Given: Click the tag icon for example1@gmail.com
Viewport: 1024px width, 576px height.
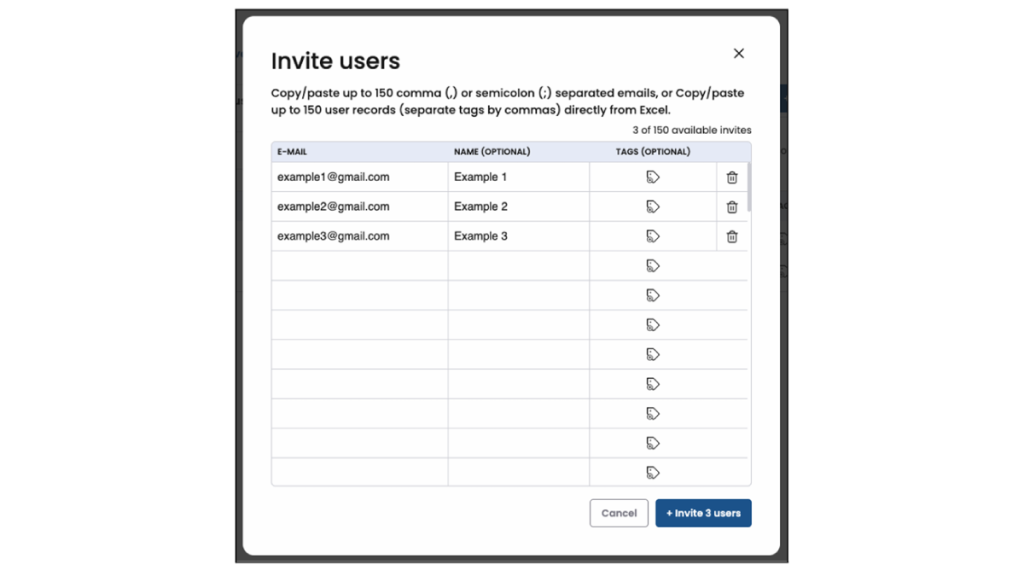Looking at the screenshot, I should 653,177.
